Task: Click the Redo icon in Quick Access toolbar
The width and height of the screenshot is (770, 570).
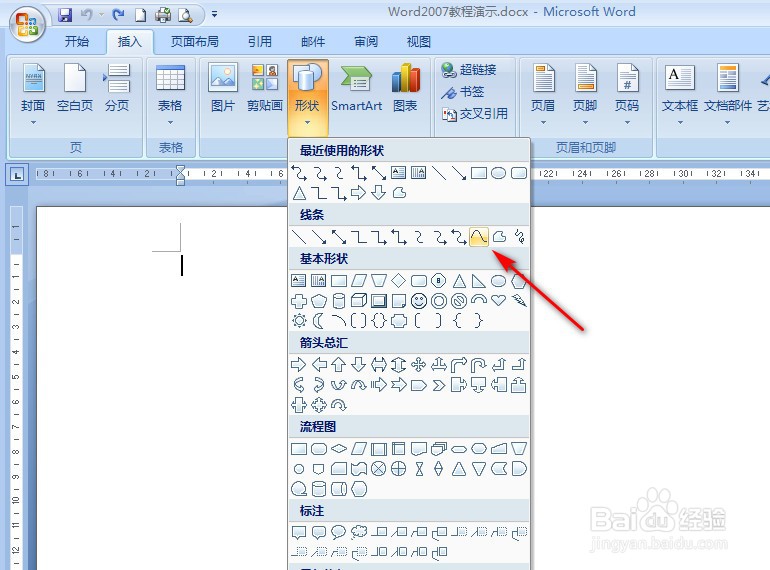Action: 118,14
